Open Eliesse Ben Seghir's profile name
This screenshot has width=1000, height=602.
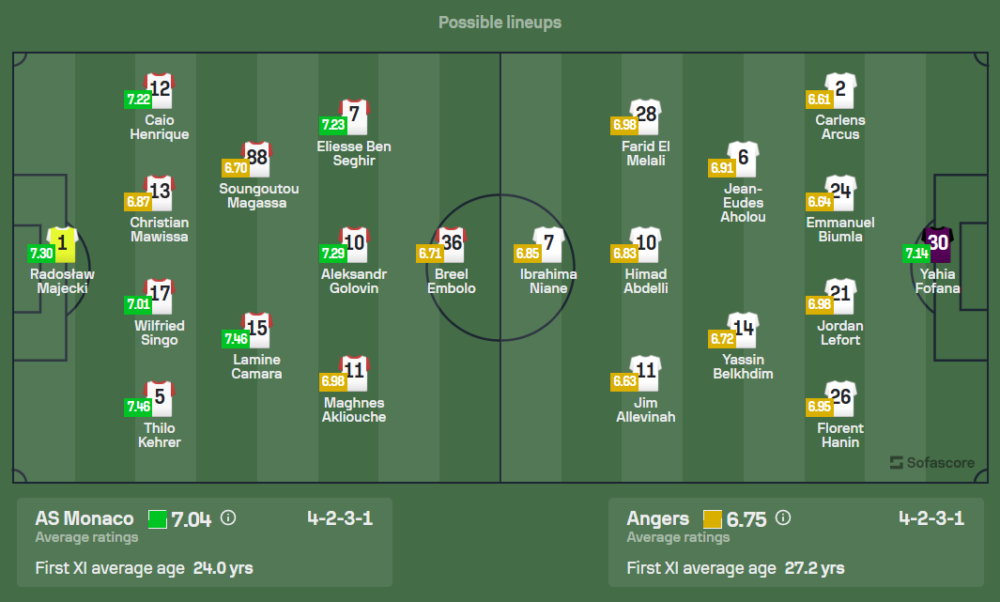[x=354, y=153]
